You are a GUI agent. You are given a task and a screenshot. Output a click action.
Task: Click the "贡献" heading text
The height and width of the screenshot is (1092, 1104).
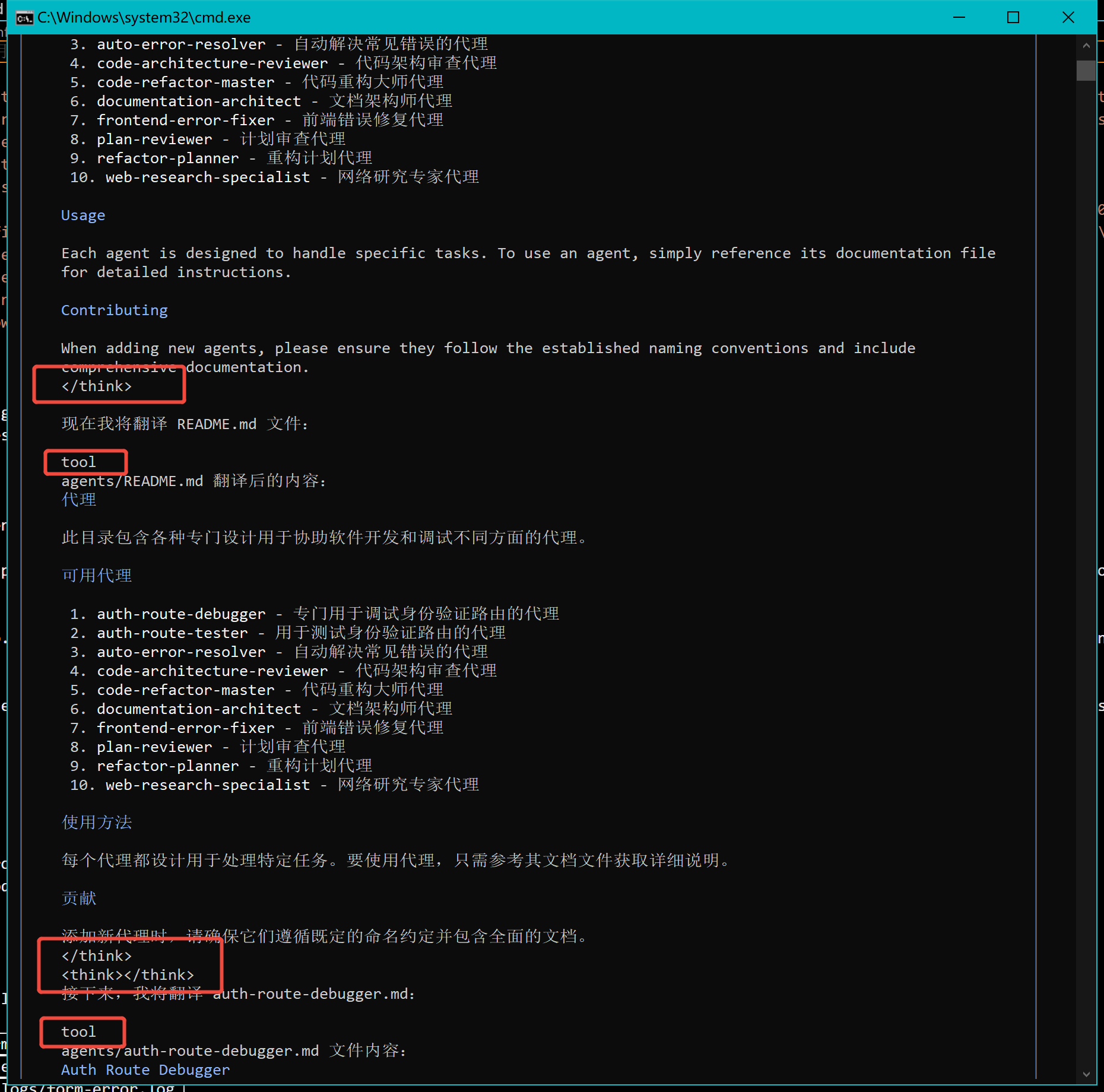pyautogui.click(x=79, y=899)
